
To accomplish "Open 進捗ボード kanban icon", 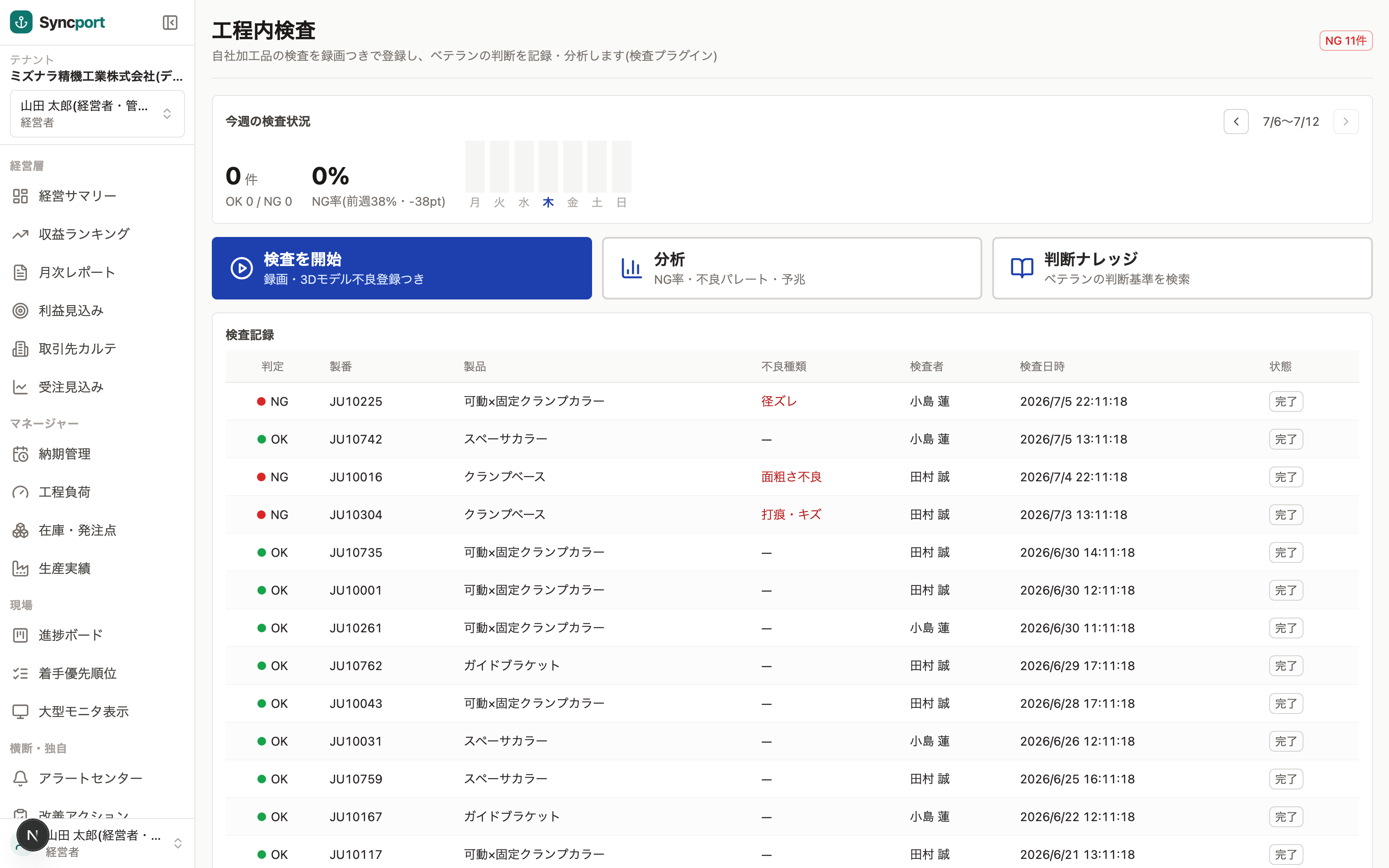I will (21, 635).
